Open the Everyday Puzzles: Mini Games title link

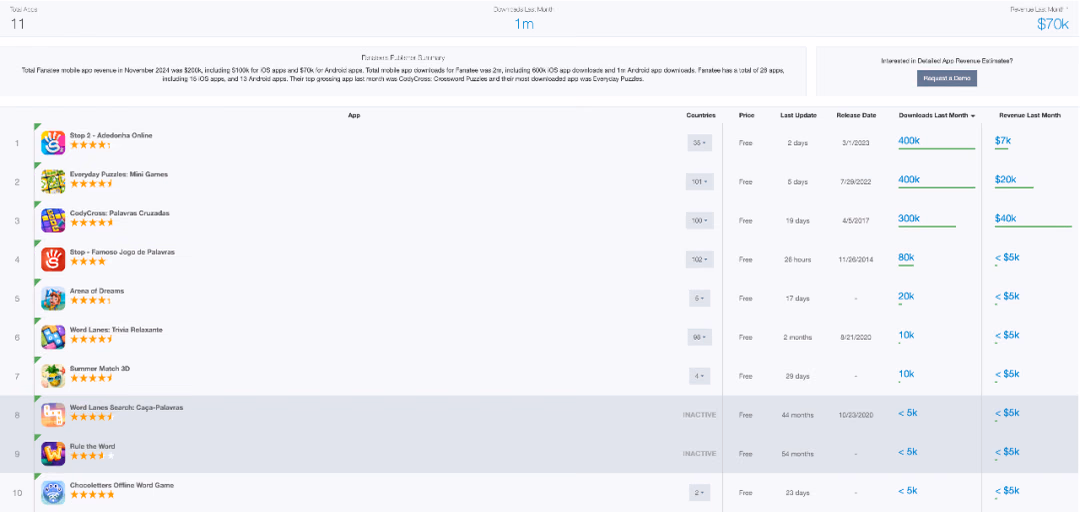118,174
